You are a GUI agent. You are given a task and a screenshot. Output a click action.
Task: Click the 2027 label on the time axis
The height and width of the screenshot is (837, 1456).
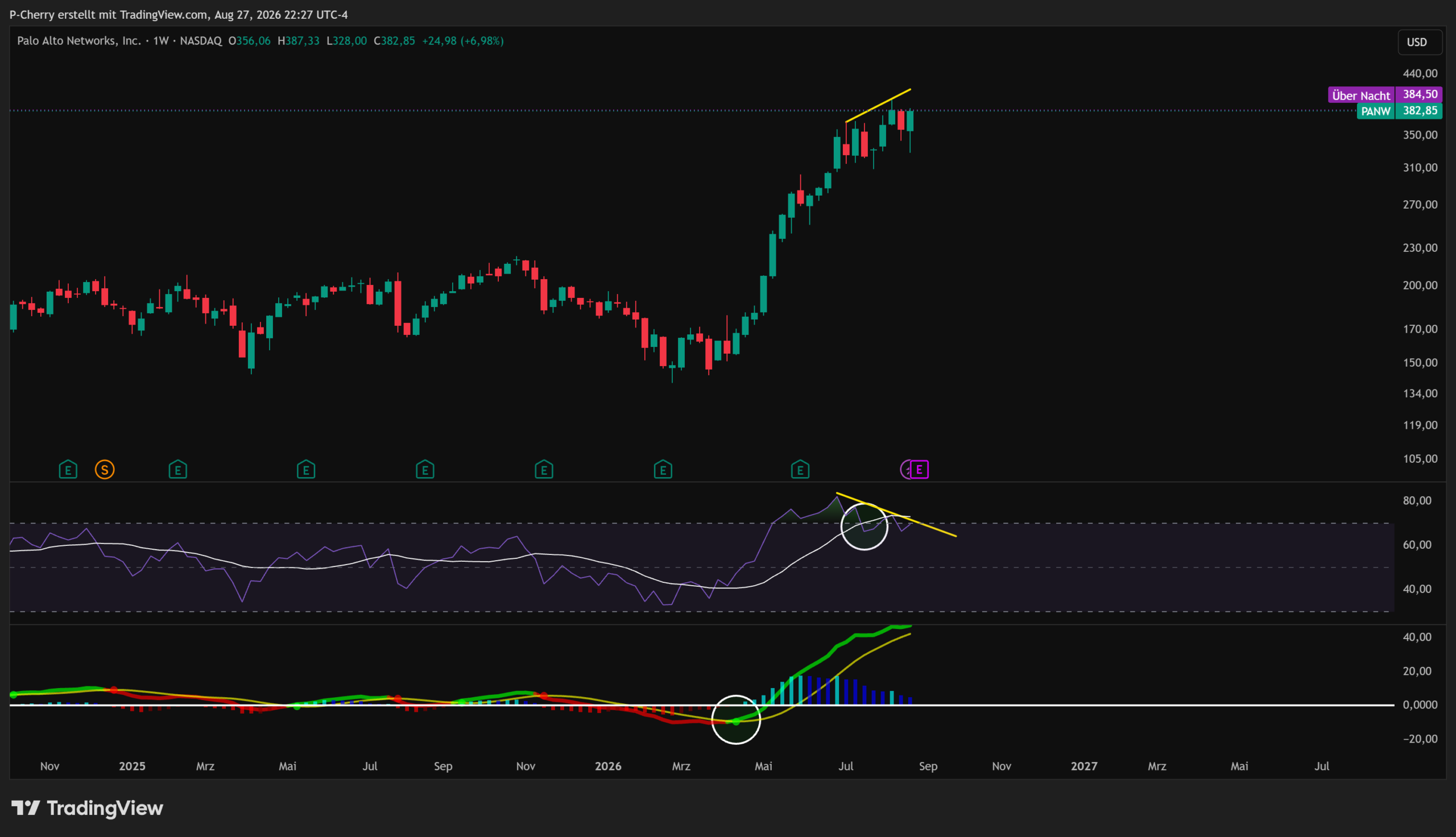pyautogui.click(x=1084, y=766)
